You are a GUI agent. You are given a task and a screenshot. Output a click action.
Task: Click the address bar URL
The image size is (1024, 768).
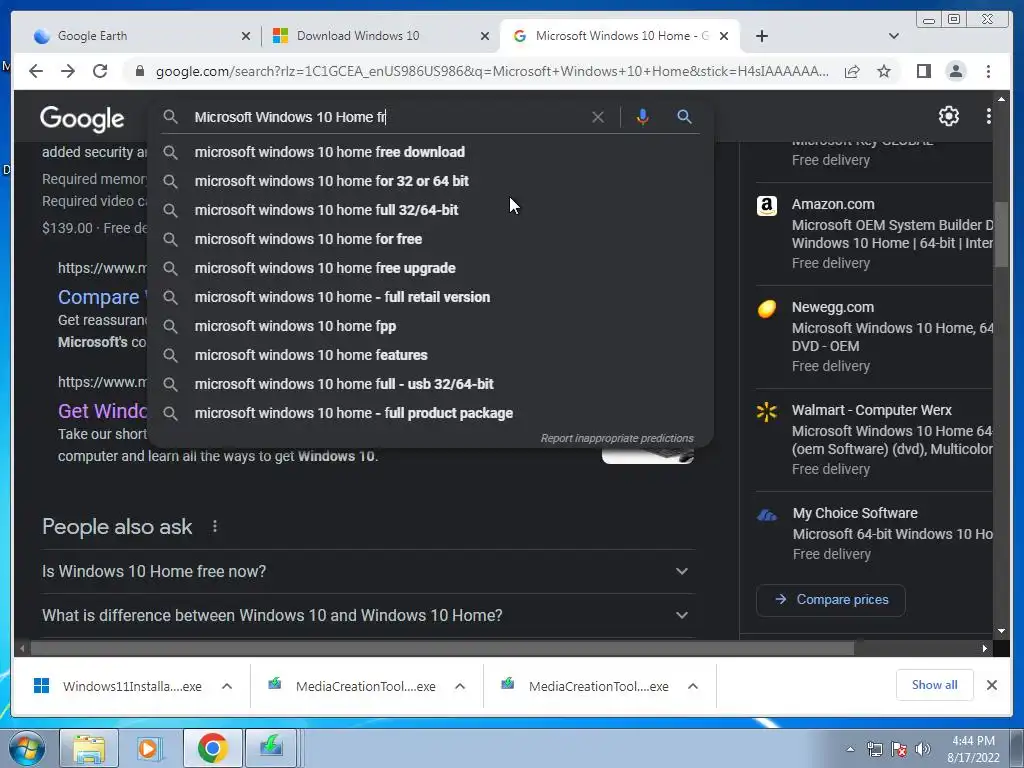(492, 71)
